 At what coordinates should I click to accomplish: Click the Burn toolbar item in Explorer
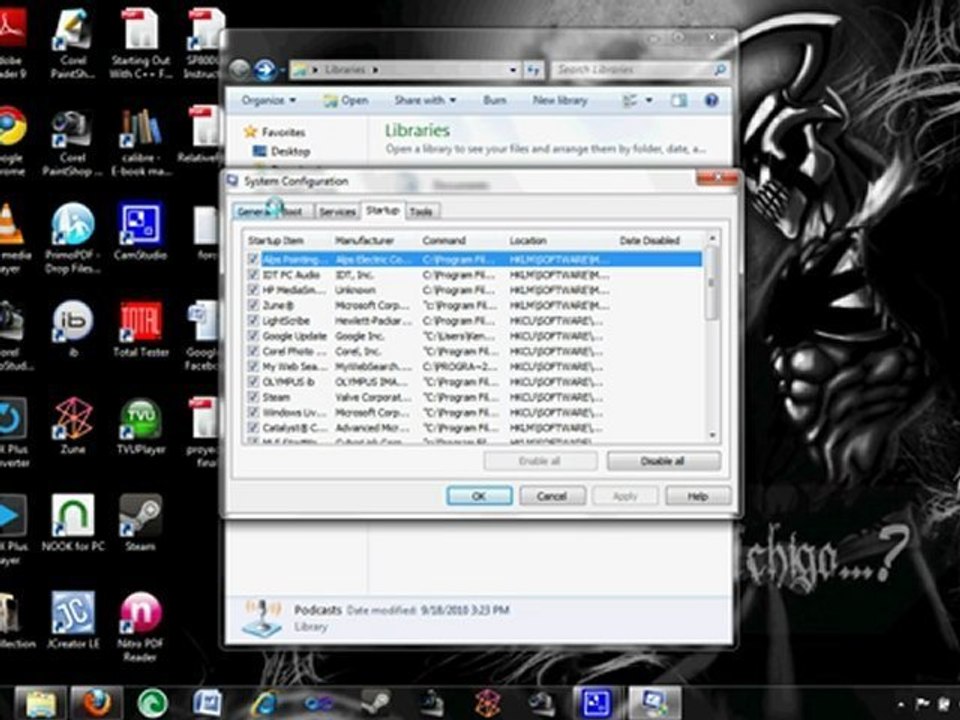(x=495, y=100)
